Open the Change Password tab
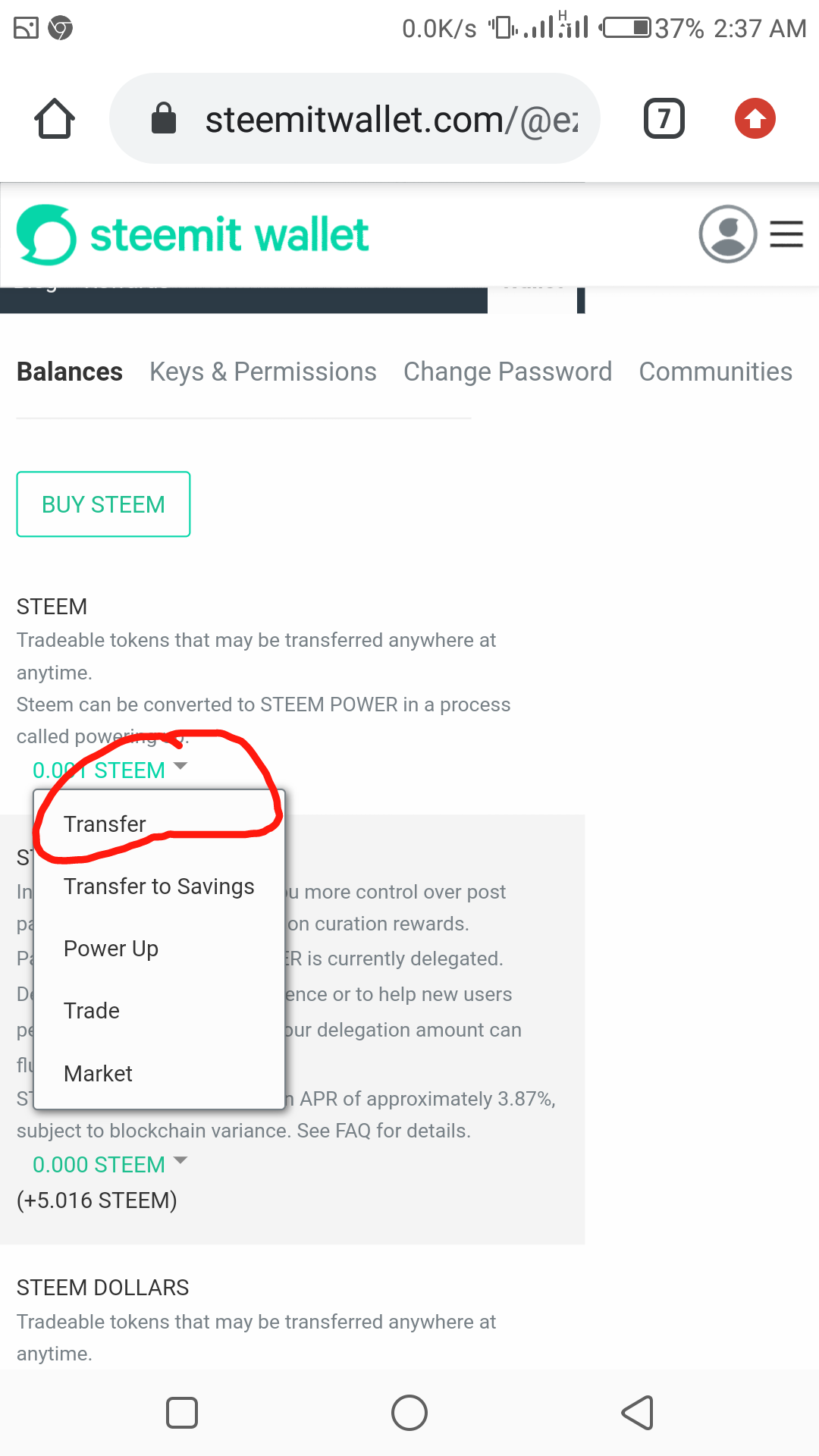Image resolution: width=819 pixels, height=1456 pixels. tap(507, 372)
